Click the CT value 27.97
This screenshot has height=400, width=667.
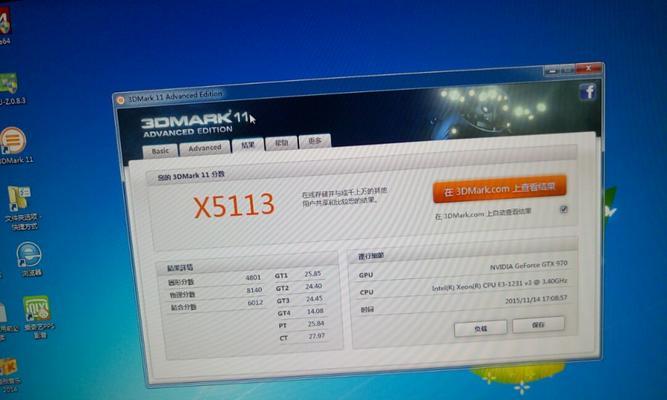[317, 336]
